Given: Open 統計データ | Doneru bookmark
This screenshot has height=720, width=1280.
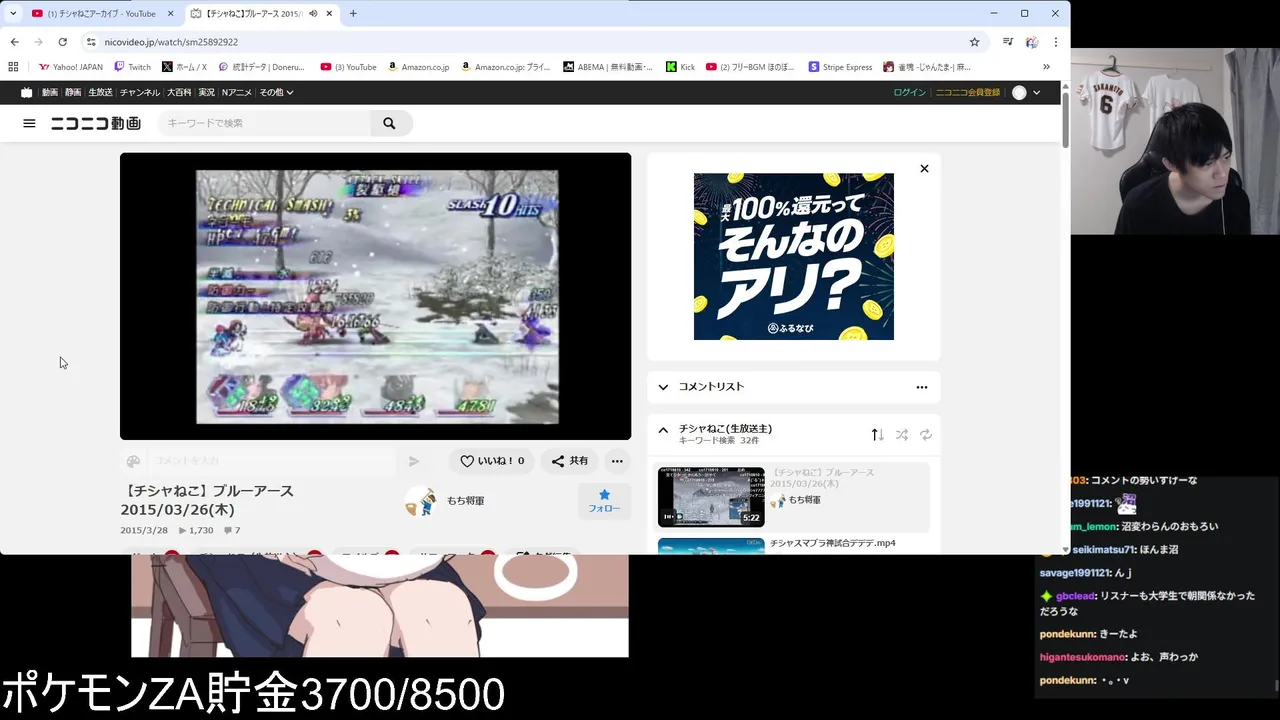Looking at the screenshot, I should [264, 67].
